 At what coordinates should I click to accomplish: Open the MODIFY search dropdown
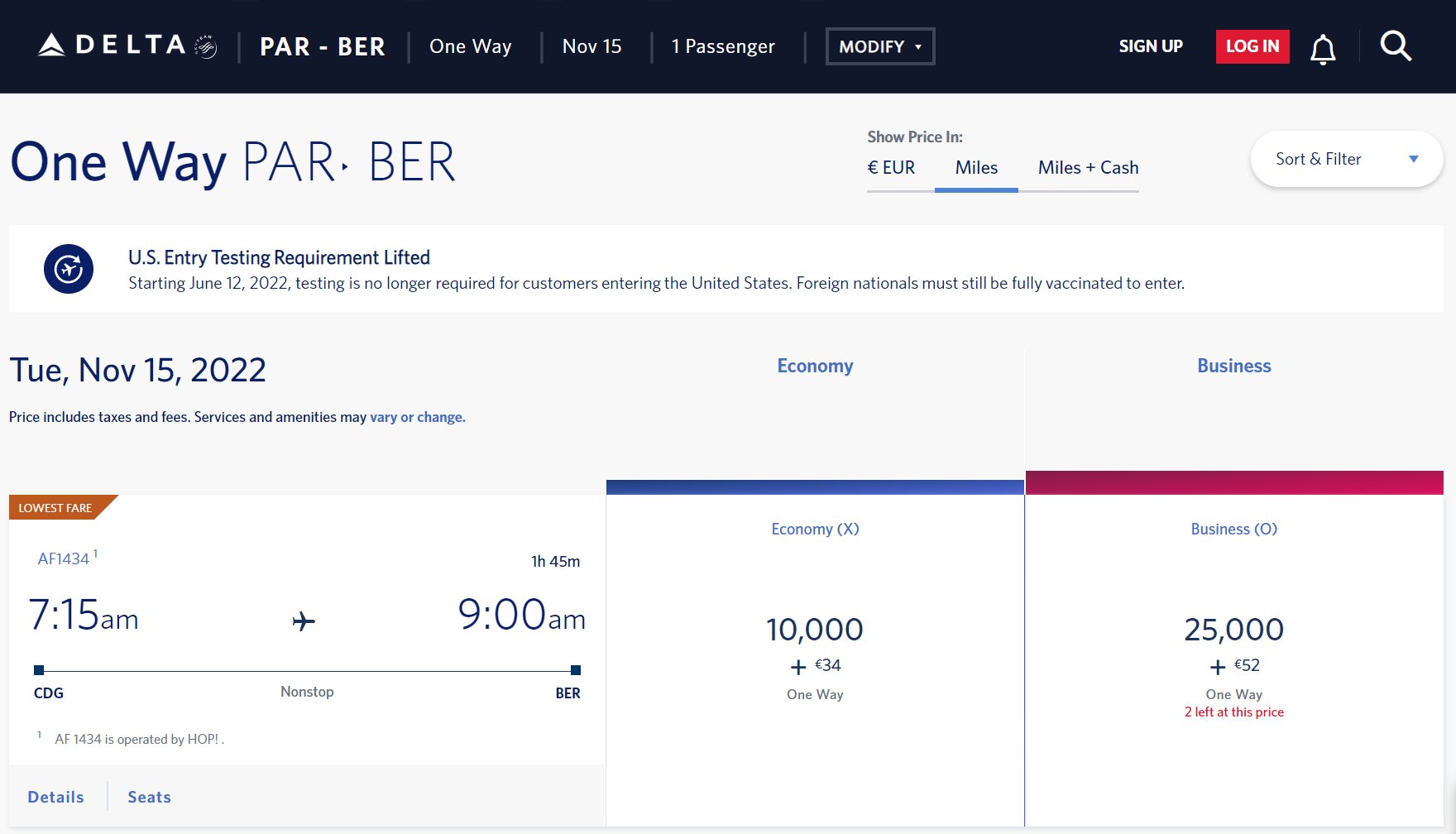(880, 46)
